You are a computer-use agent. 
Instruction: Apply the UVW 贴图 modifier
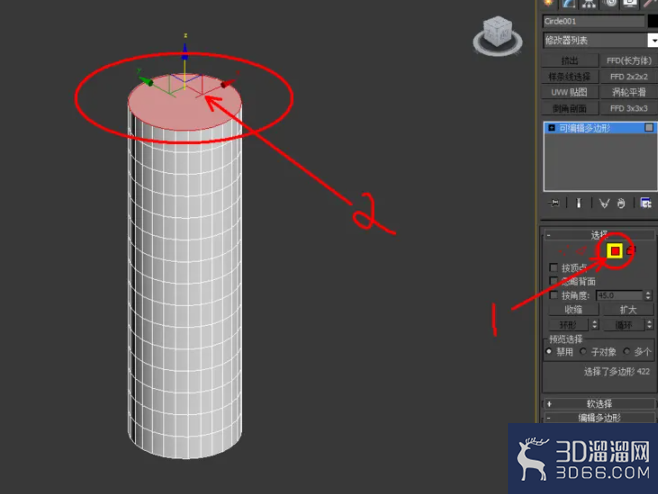click(570, 92)
